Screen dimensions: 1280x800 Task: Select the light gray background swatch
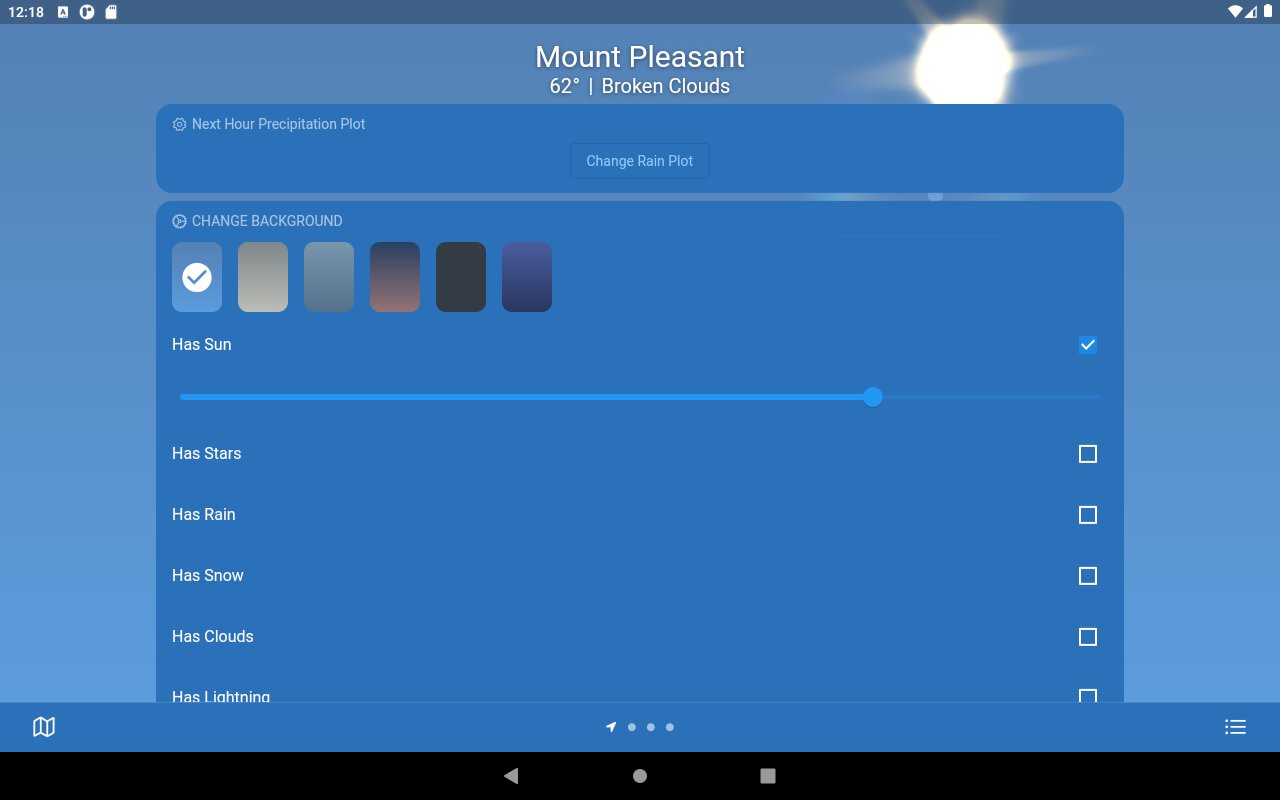coord(263,277)
